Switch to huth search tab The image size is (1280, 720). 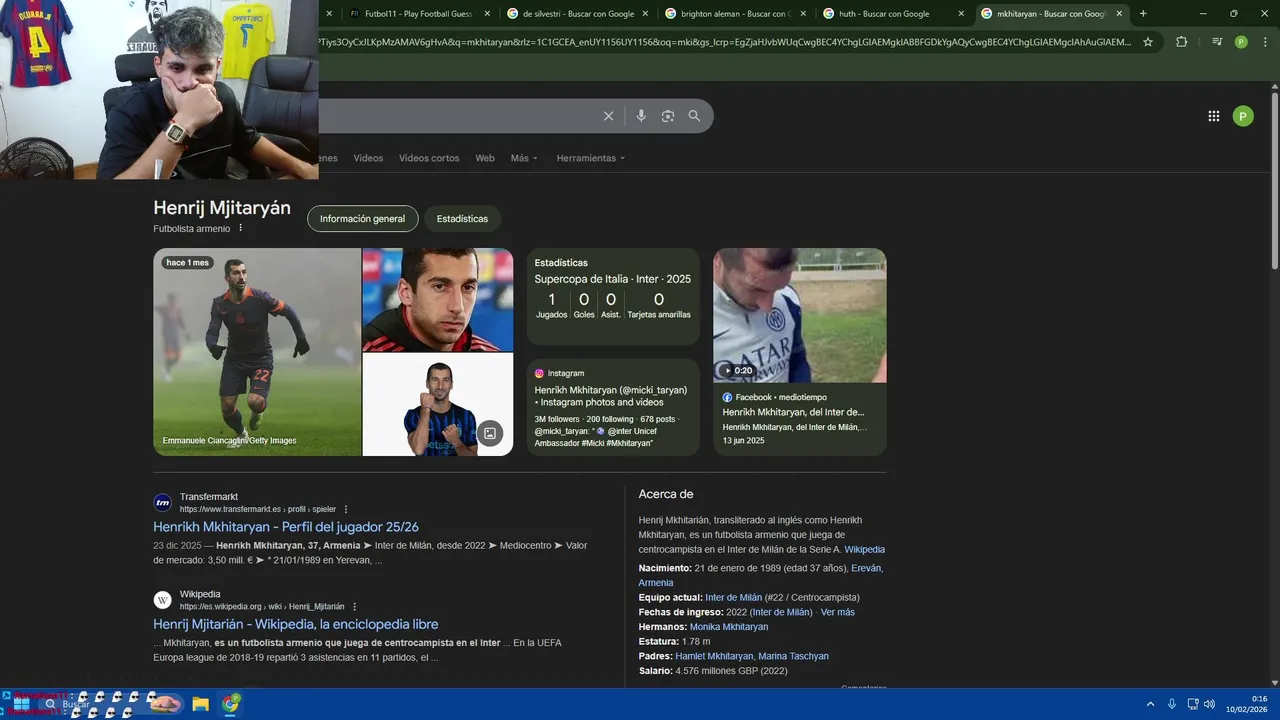click(890, 14)
